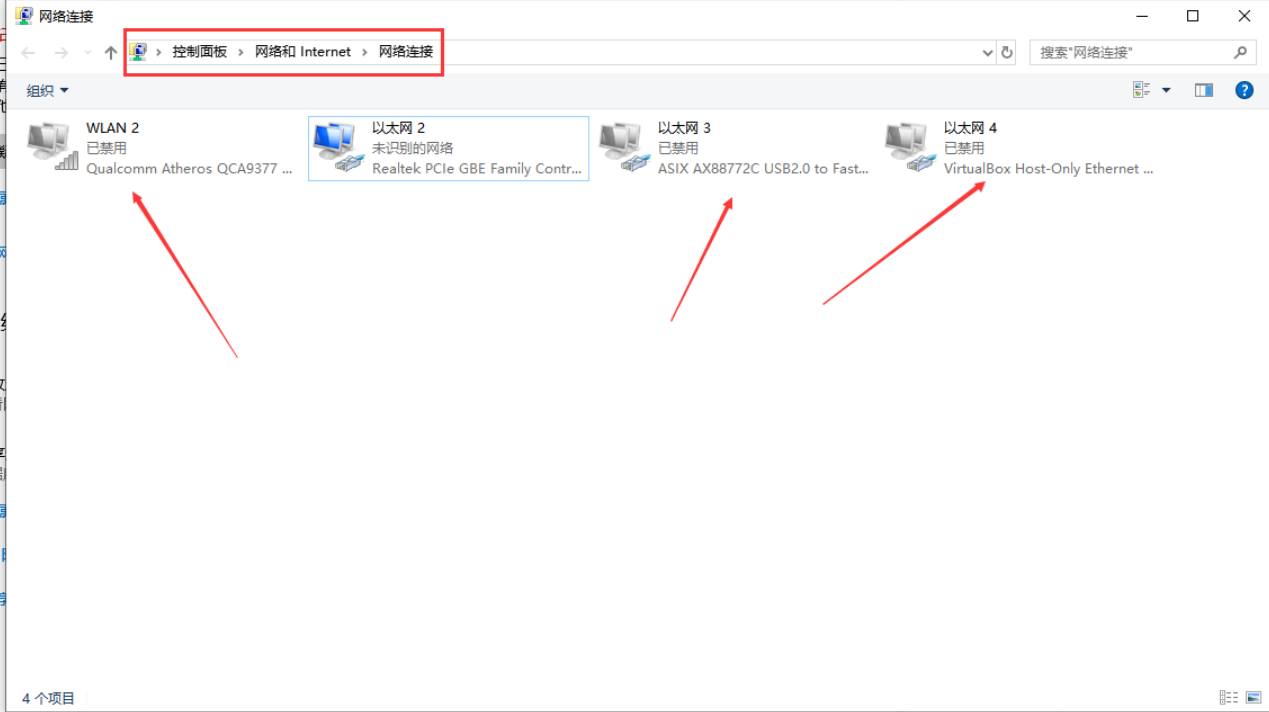Open the change view options dropdown arrow

point(1166,90)
